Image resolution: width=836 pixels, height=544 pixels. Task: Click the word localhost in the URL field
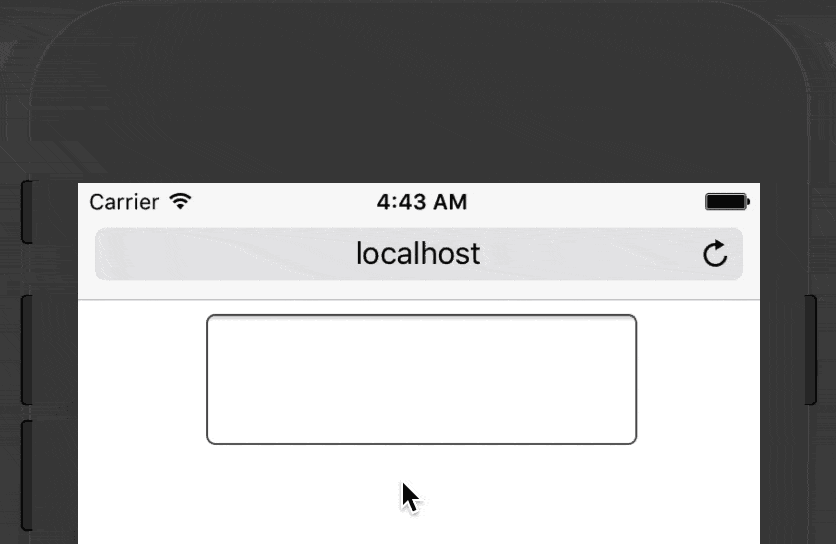point(418,253)
